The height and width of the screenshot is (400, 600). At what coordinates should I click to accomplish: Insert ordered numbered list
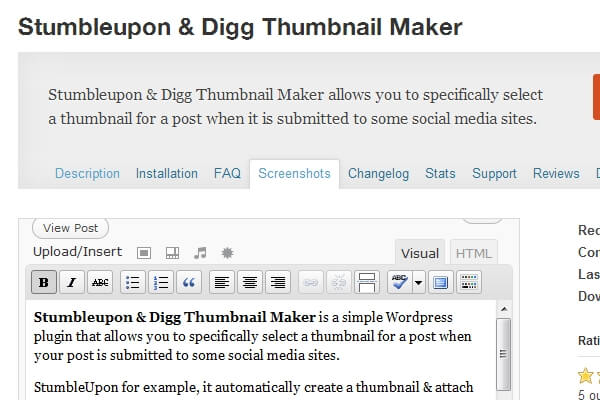click(x=161, y=282)
